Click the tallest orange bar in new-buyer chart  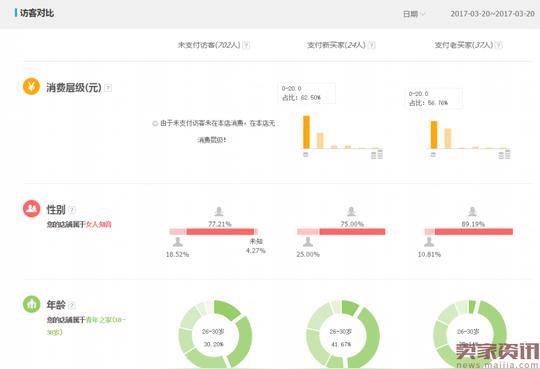(306, 132)
